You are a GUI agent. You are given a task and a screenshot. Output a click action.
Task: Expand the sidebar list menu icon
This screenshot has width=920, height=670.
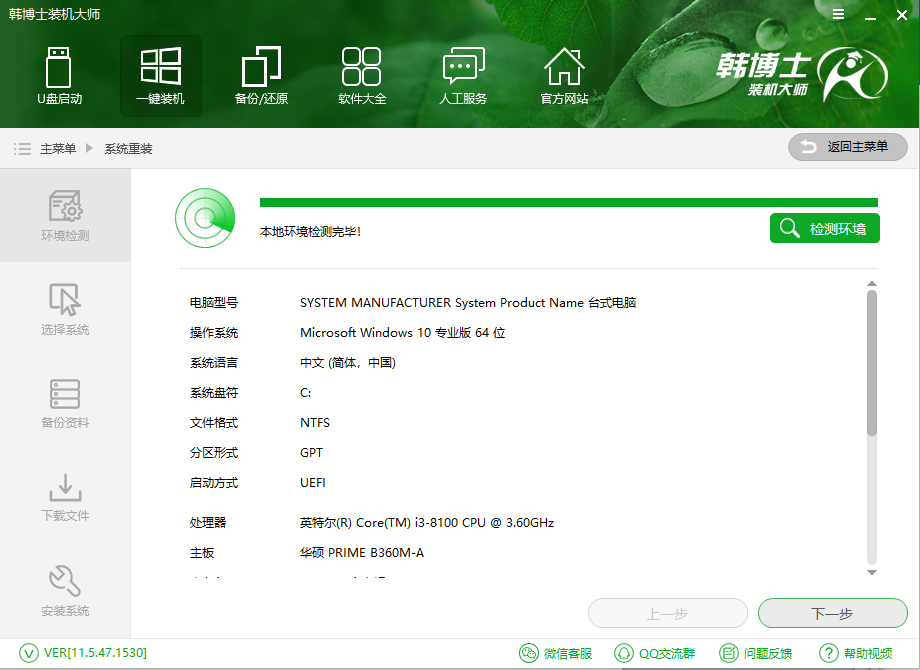(21, 147)
